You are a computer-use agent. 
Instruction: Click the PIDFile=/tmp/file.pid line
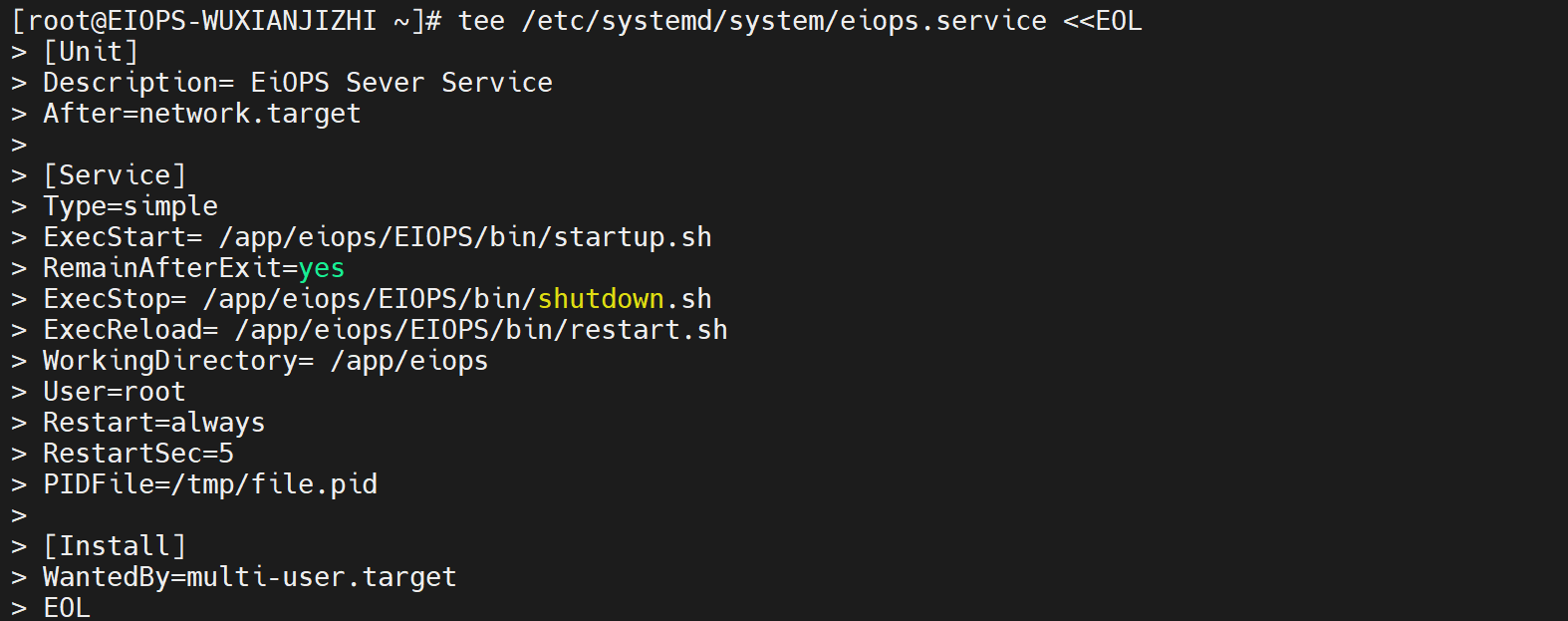[x=210, y=484]
